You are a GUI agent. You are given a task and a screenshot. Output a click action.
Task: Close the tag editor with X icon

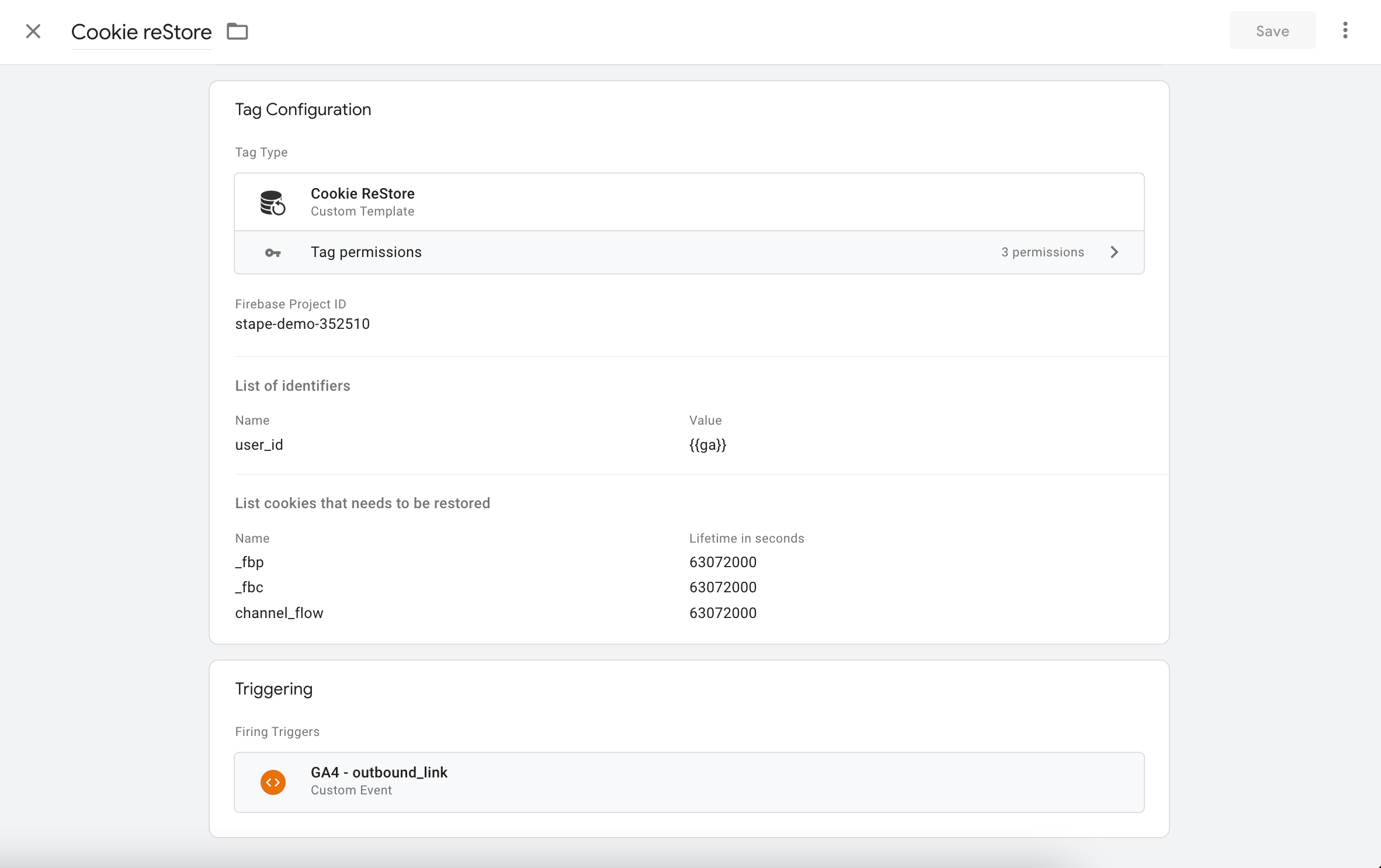(x=33, y=31)
